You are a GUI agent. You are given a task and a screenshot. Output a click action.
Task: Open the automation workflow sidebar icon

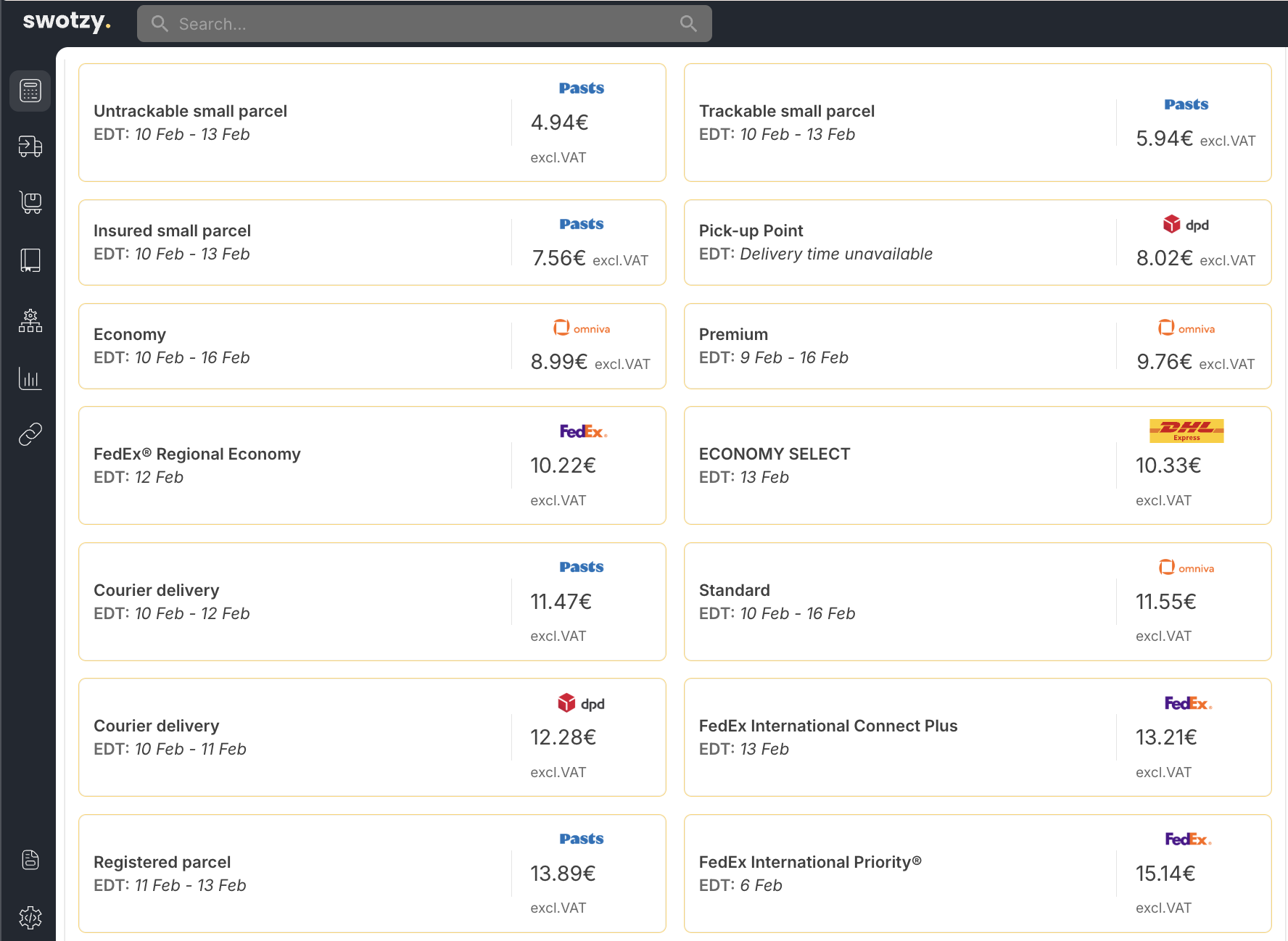[x=30, y=320]
